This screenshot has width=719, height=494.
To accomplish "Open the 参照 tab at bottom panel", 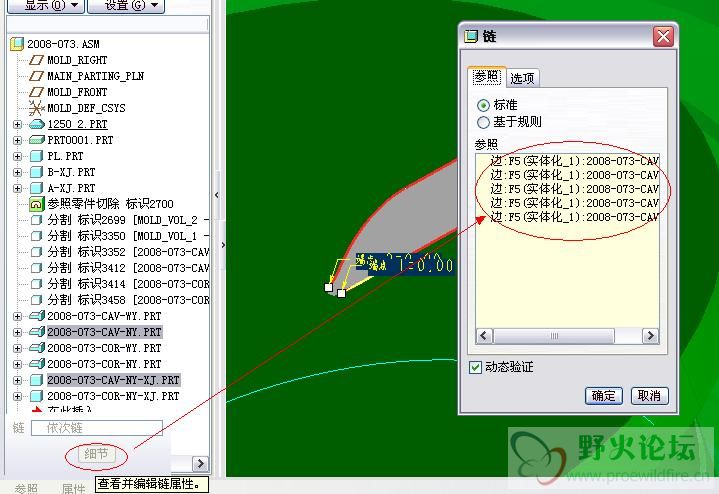I will tap(27, 488).
